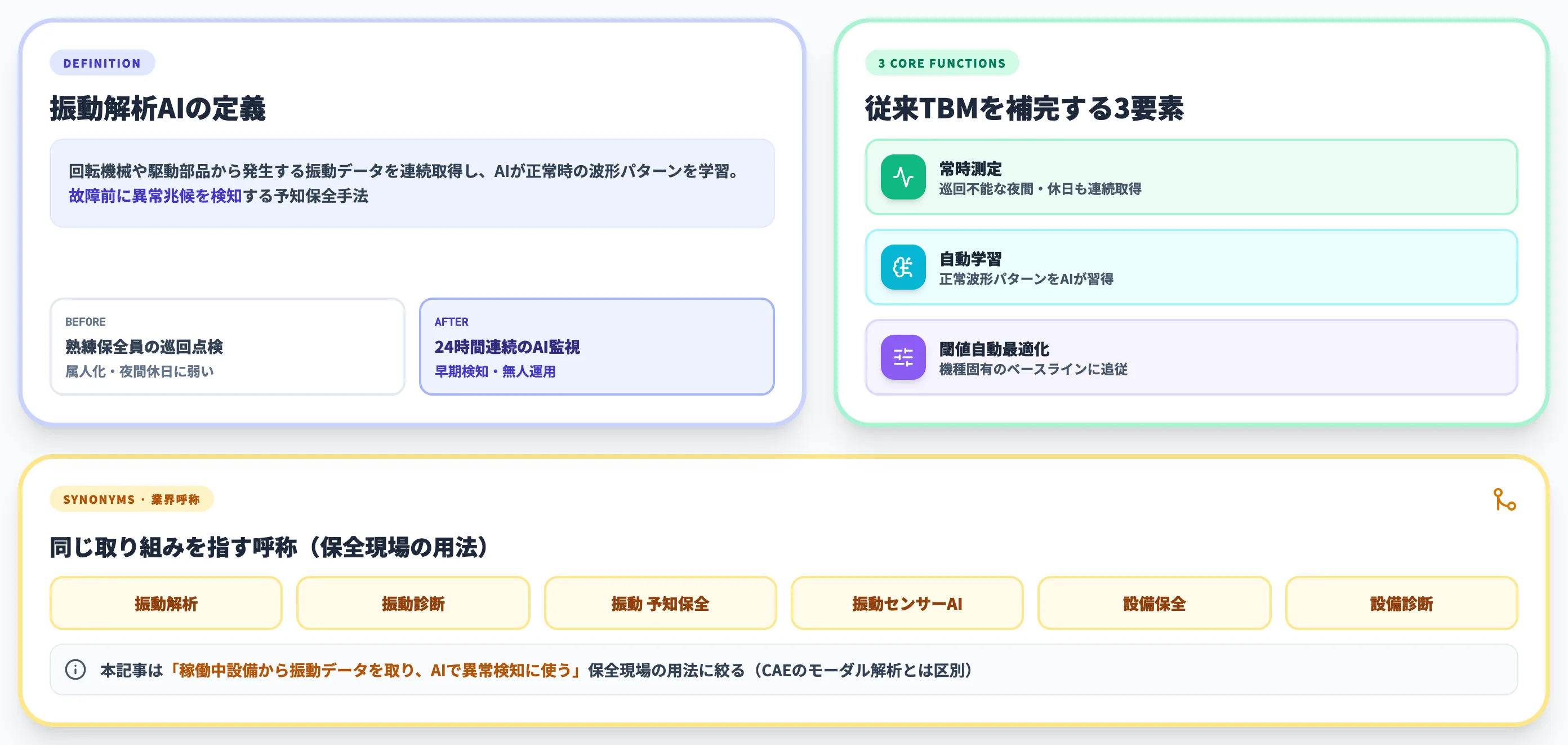1568x745 pixels.
Task: Click the green waveform icon beside 常時測定
Action: coord(903,178)
